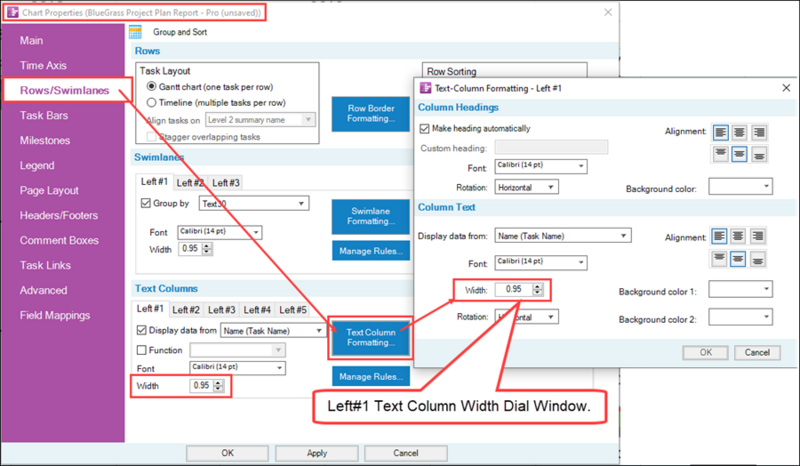The height and width of the screenshot is (466, 800).
Task: Click Row Border Formatting button
Action: tap(371, 114)
